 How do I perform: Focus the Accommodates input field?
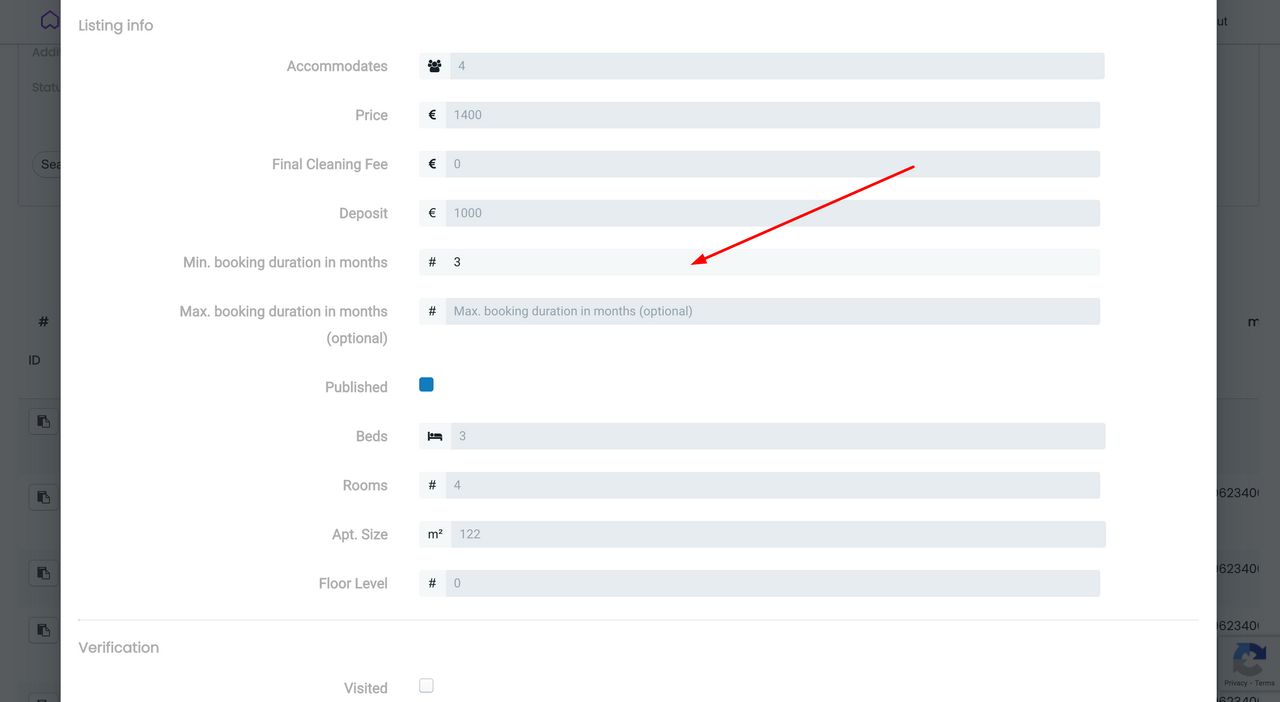[776, 66]
